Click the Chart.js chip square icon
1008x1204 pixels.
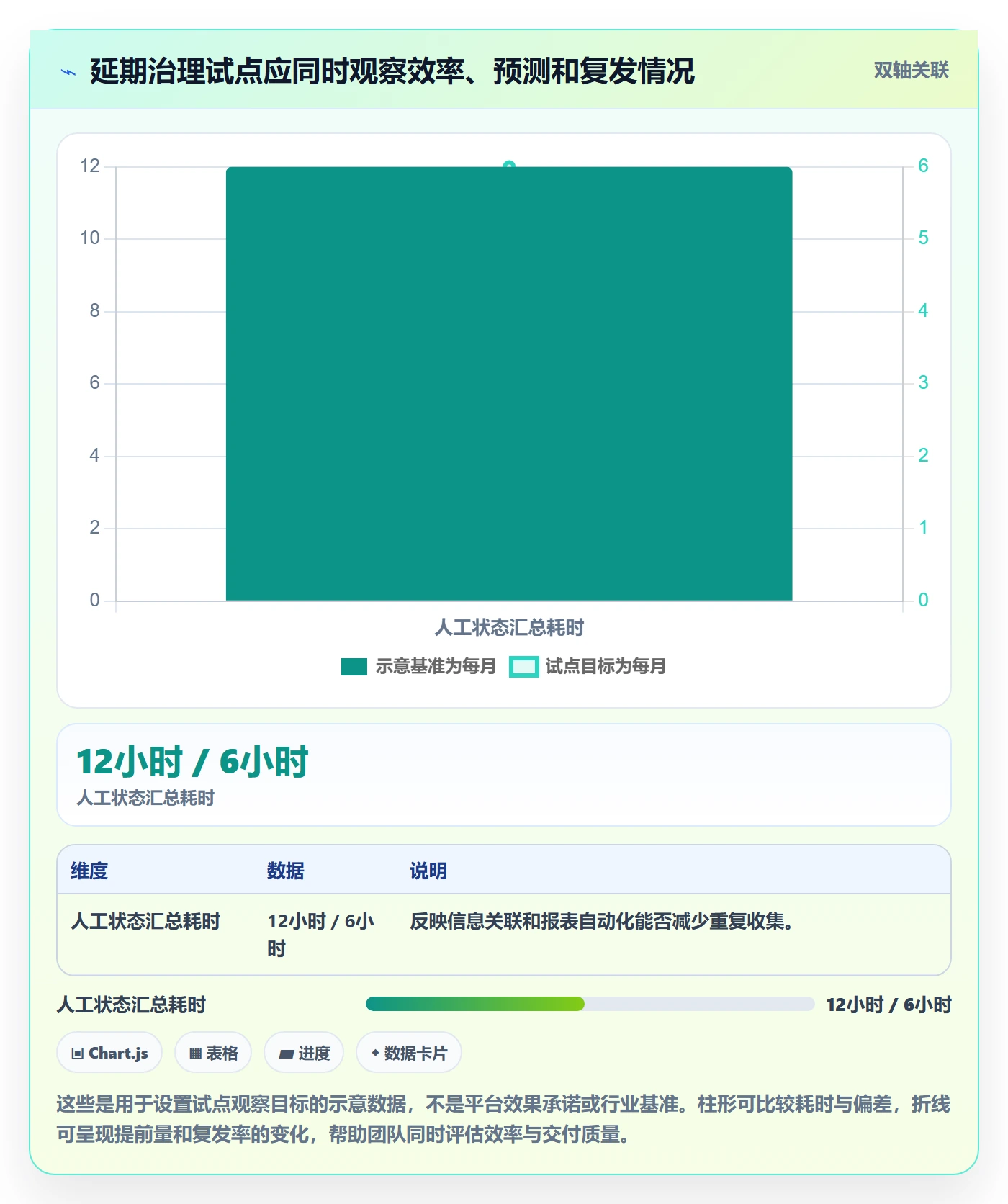tap(78, 1053)
